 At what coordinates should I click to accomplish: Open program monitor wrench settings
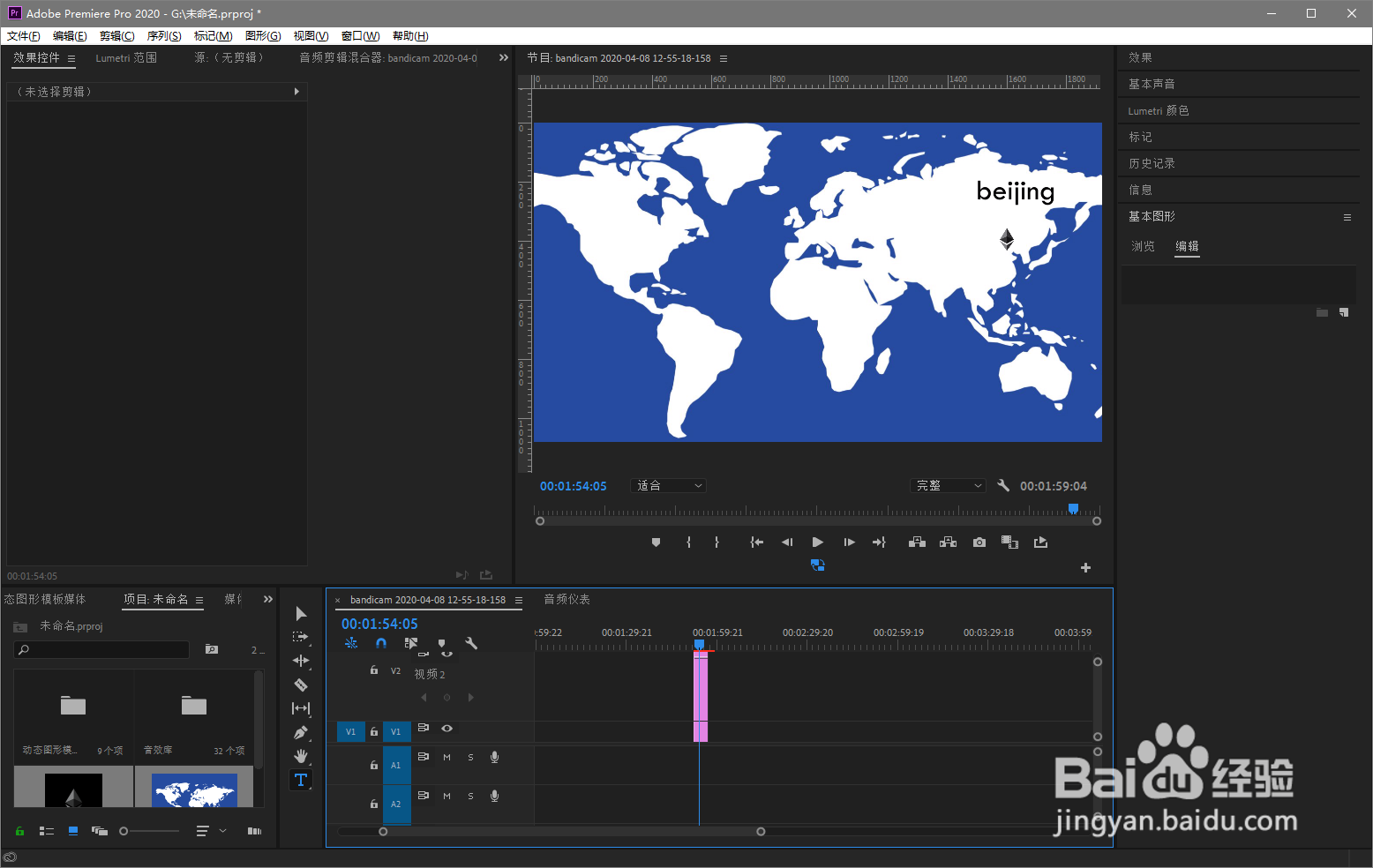click(1003, 485)
